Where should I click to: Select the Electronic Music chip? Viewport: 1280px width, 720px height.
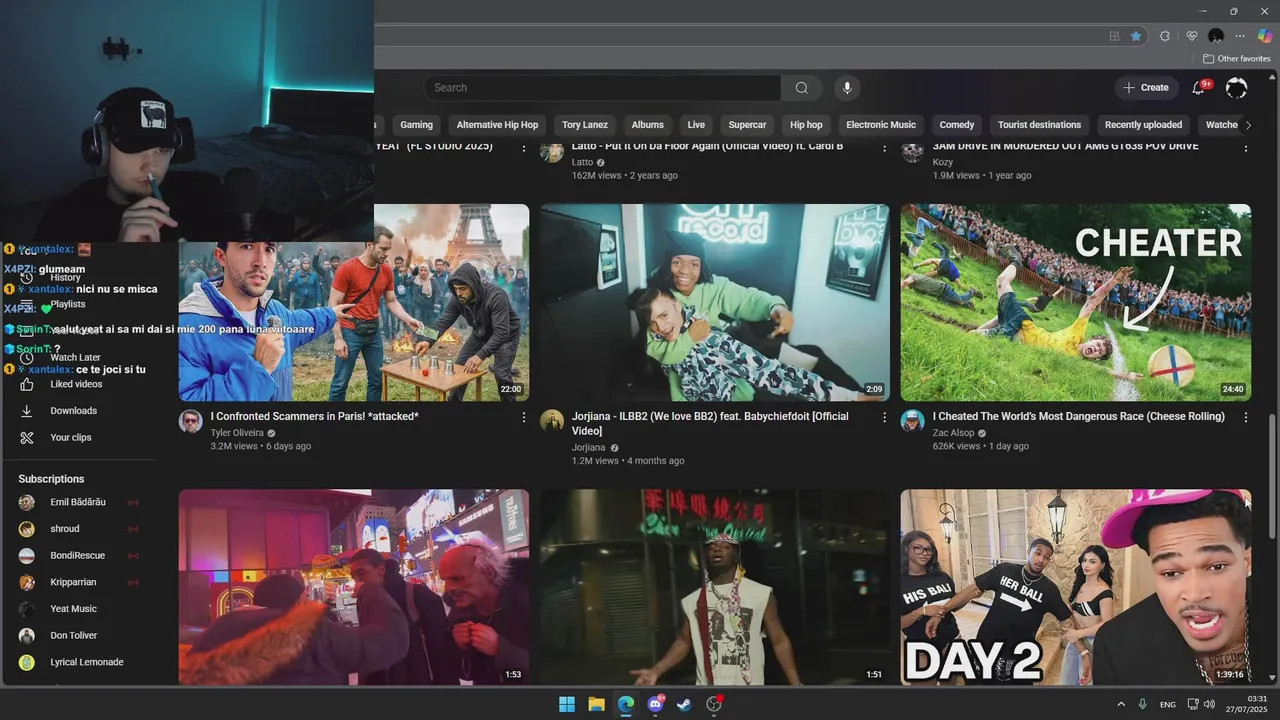click(881, 125)
